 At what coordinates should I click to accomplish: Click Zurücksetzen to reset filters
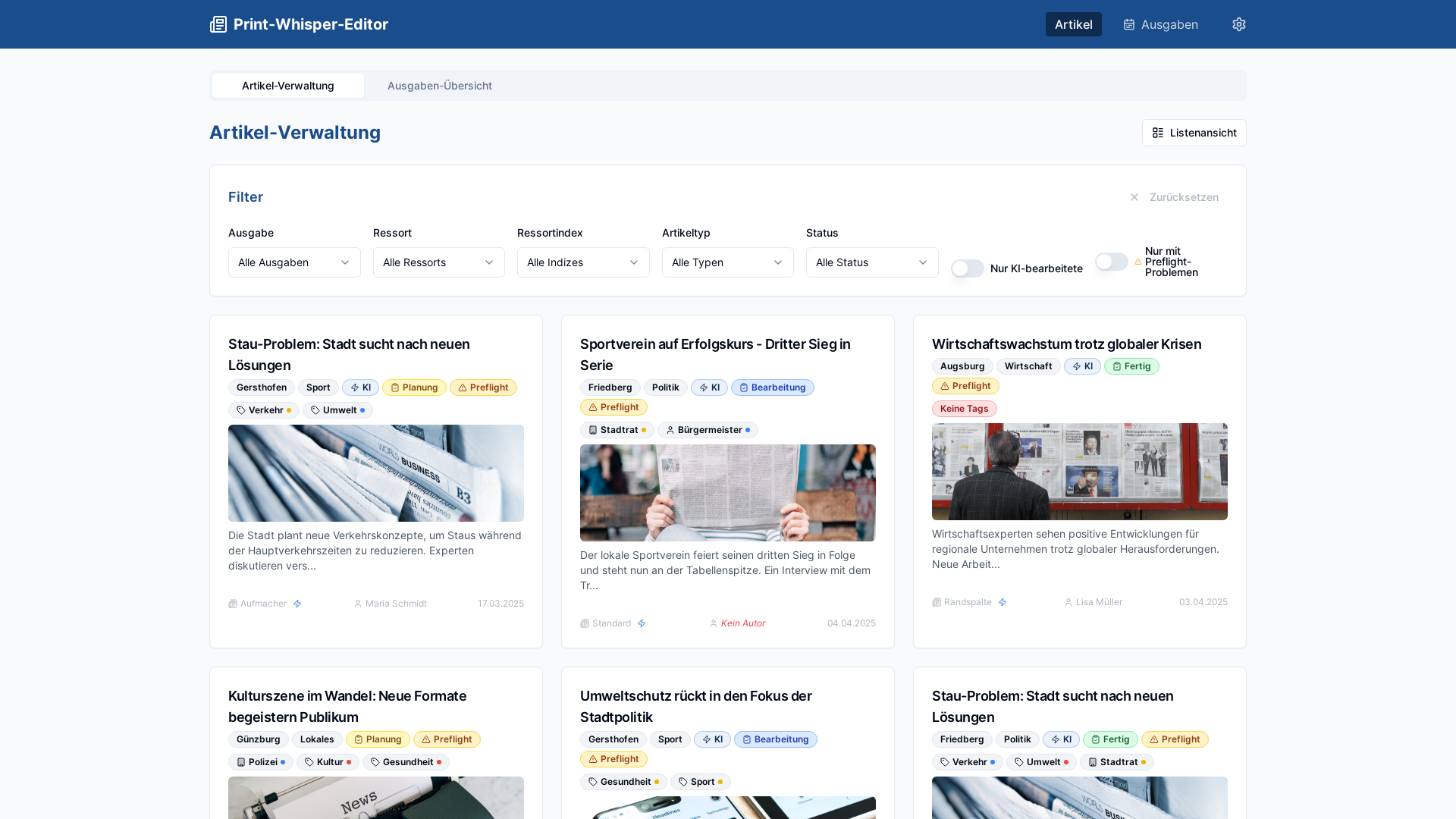pyautogui.click(x=1174, y=197)
